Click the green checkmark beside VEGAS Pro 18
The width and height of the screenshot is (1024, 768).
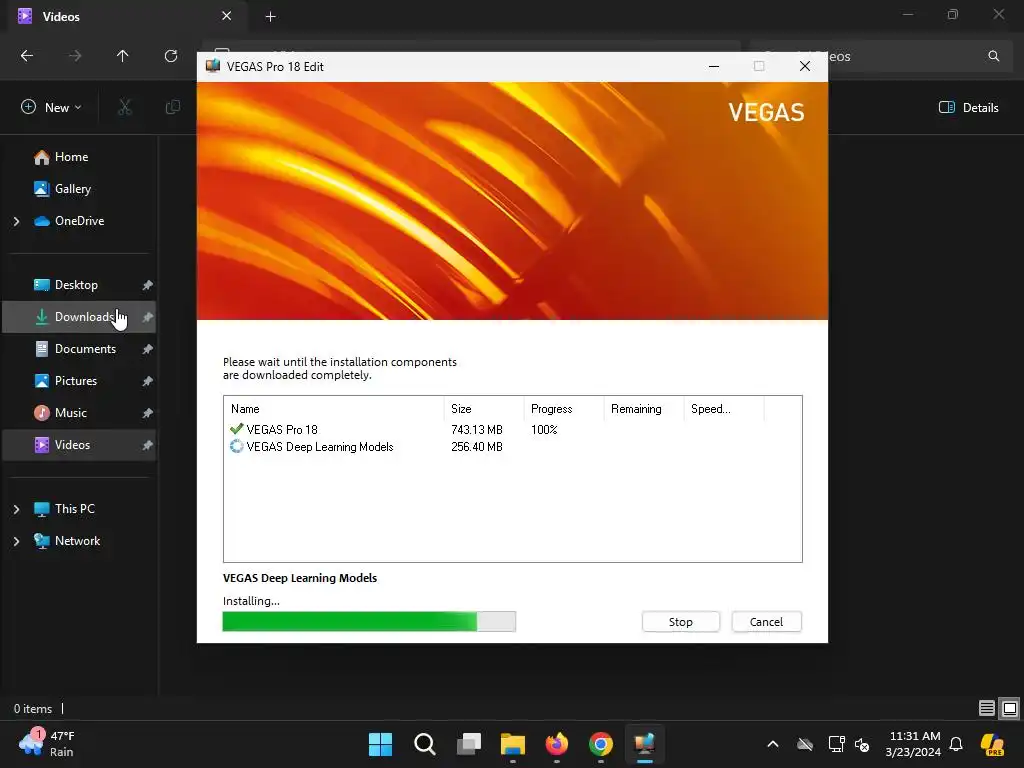point(236,429)
